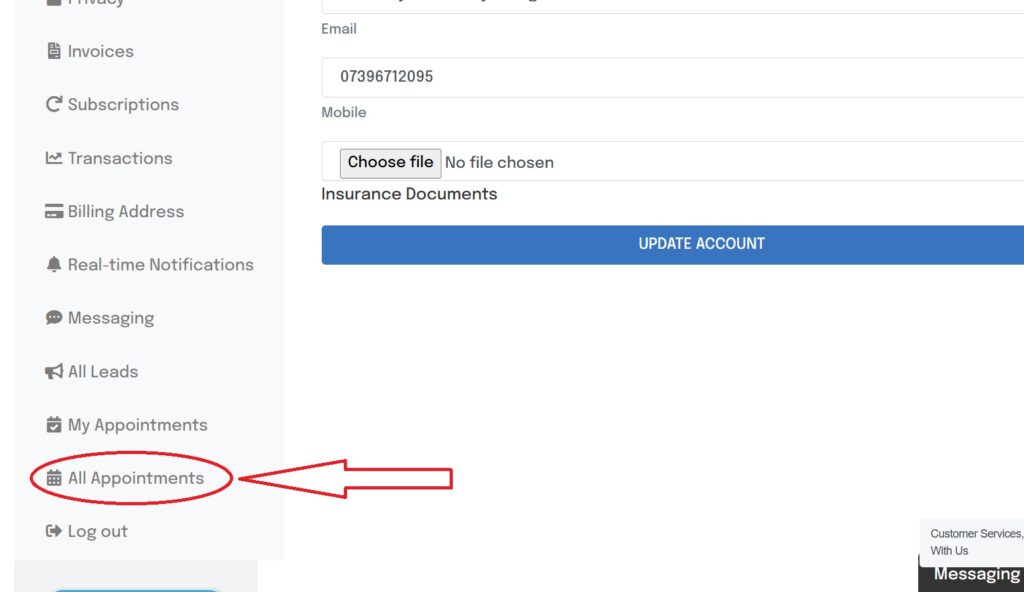
Task: Click the blue button below the sidebar
Action: pyautogui.click(x=135, y=589)
